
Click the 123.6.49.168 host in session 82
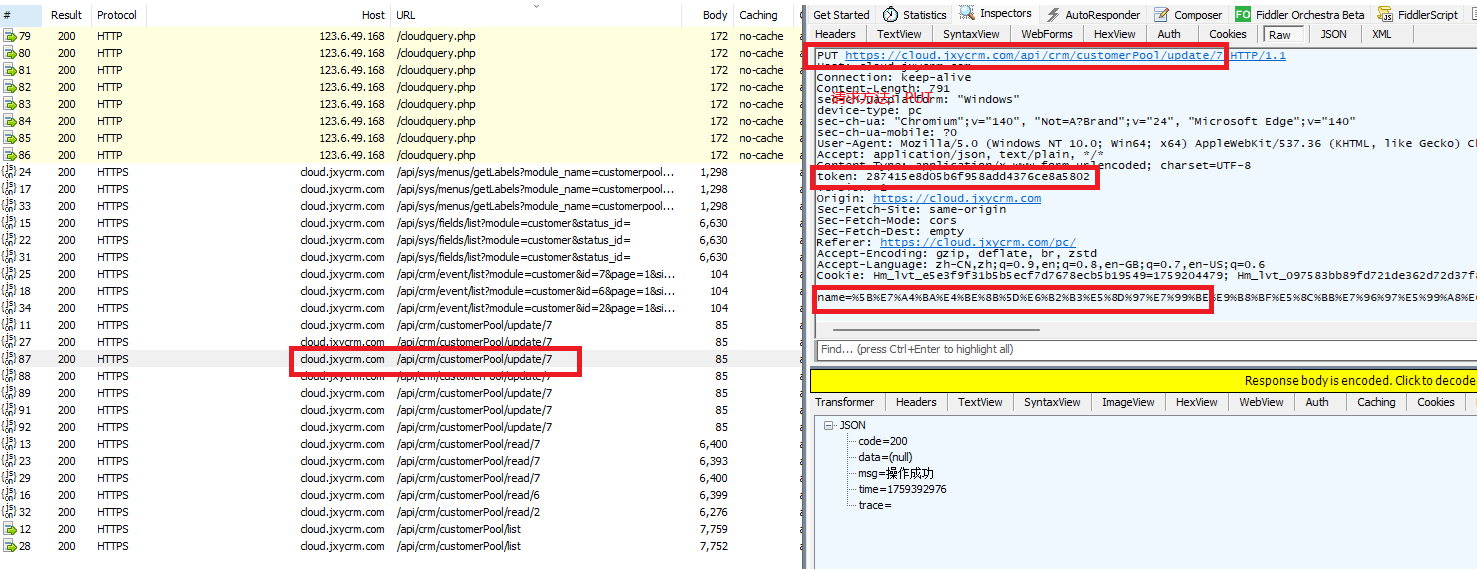(x=351, y=87)
